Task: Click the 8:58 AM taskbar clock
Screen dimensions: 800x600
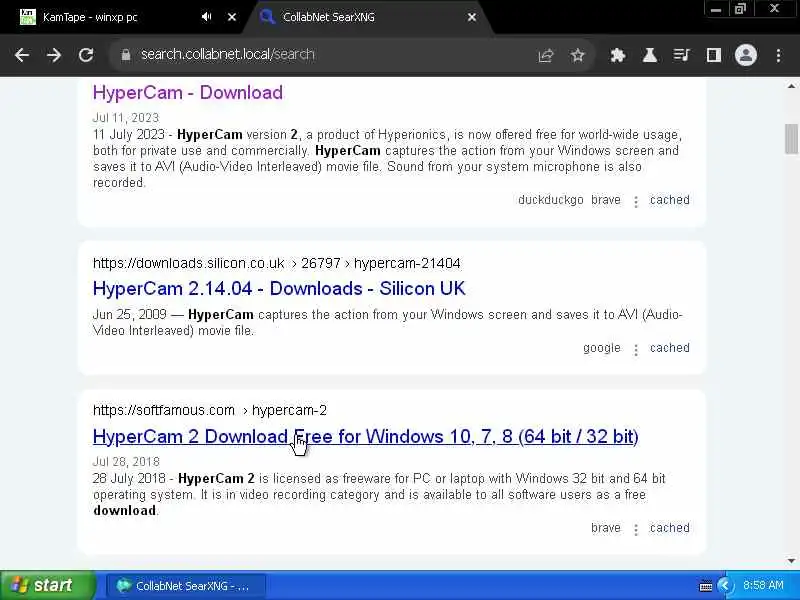Action: pos(763,586)
